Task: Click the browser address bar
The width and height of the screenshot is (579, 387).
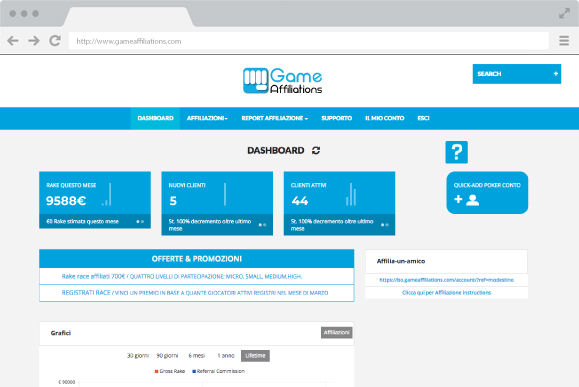Action: pos(309,41)
